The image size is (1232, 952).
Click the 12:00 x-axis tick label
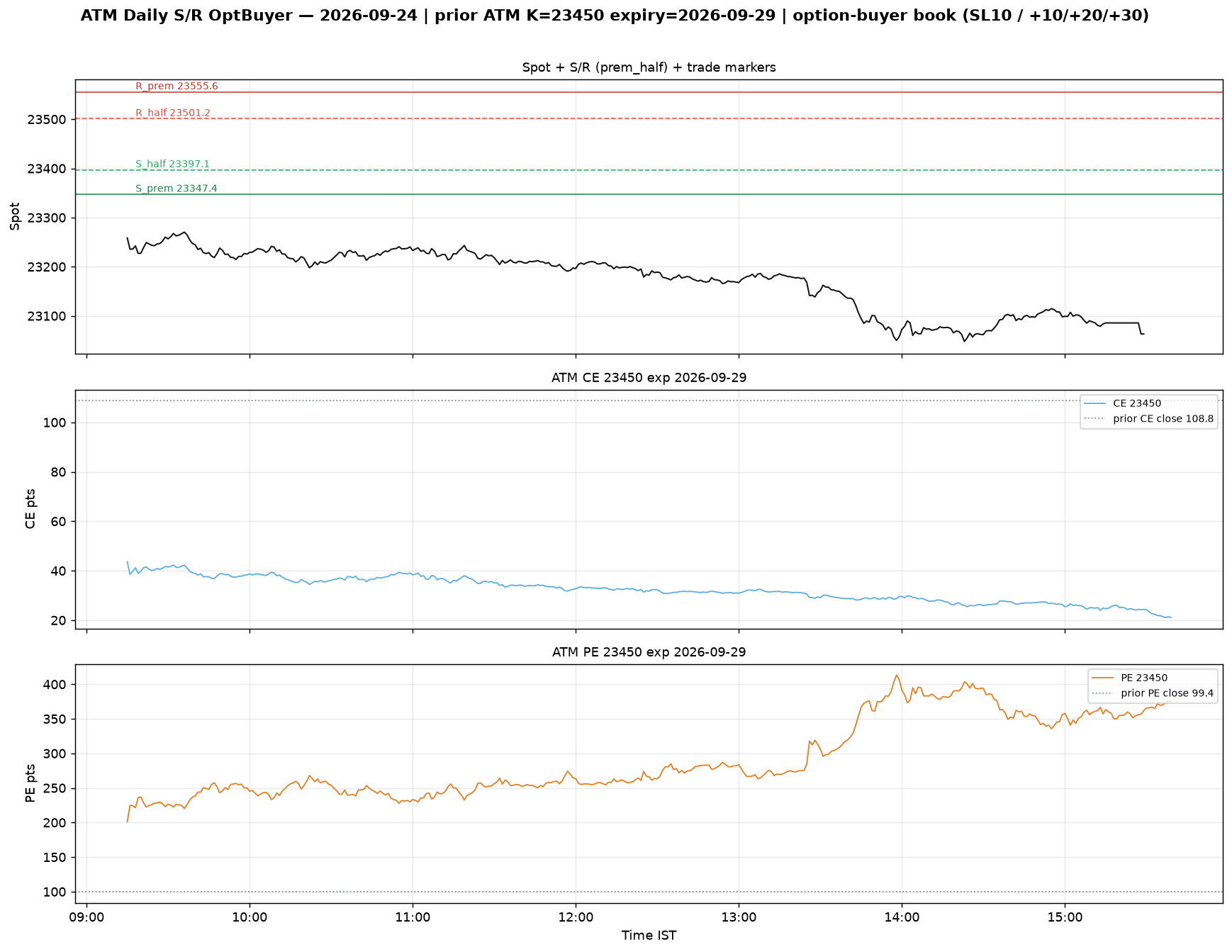[x=576, y=917]
